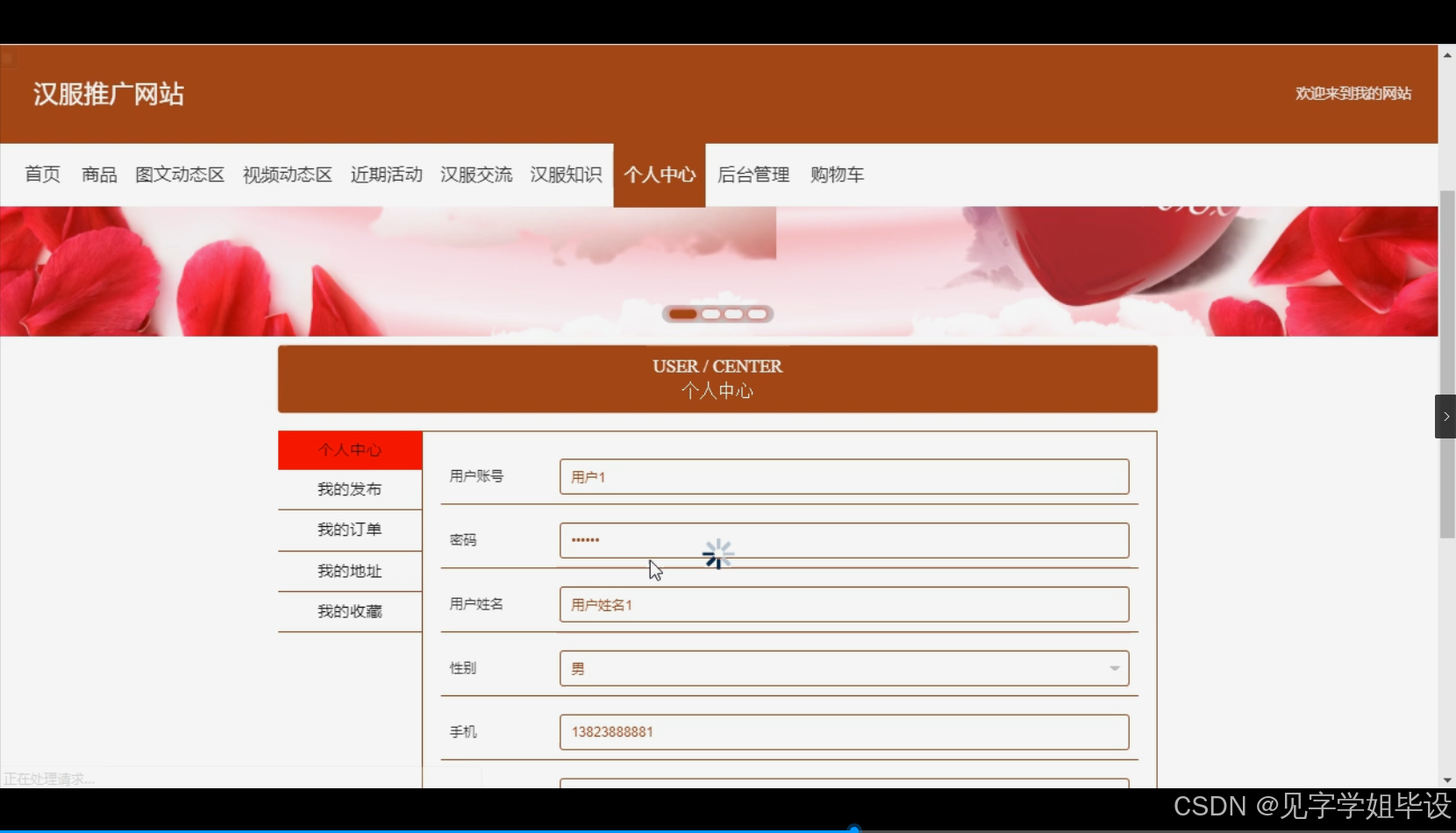Focus the 密码 password field
Viewport: 1456px width, 833px height.
pos(844,540)
